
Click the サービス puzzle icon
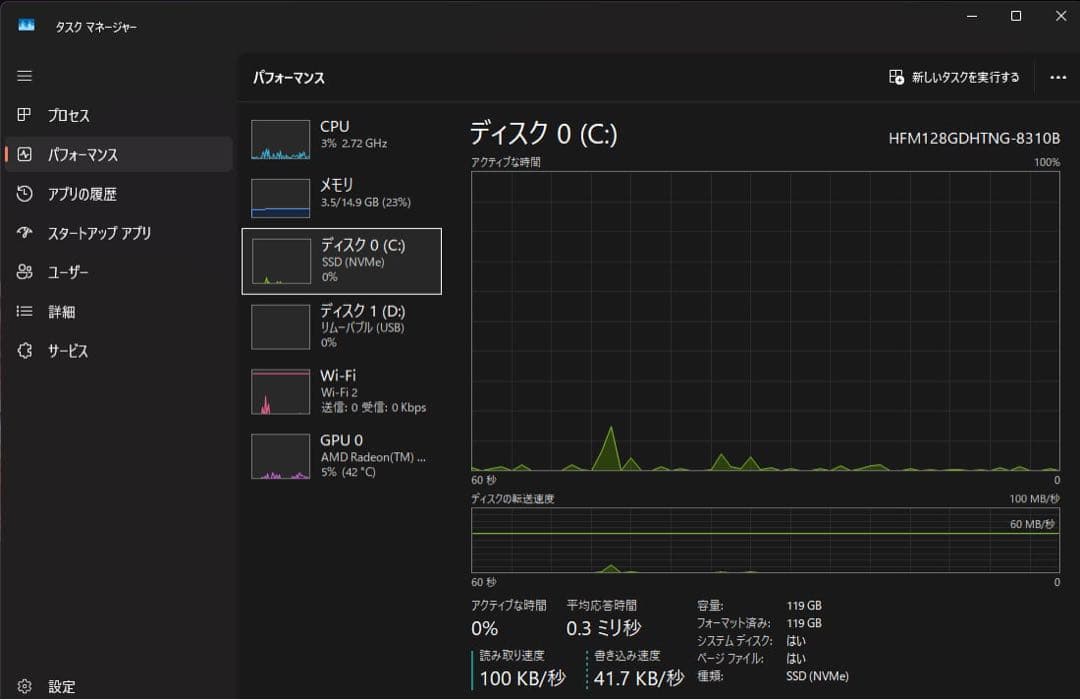(24, 351)
